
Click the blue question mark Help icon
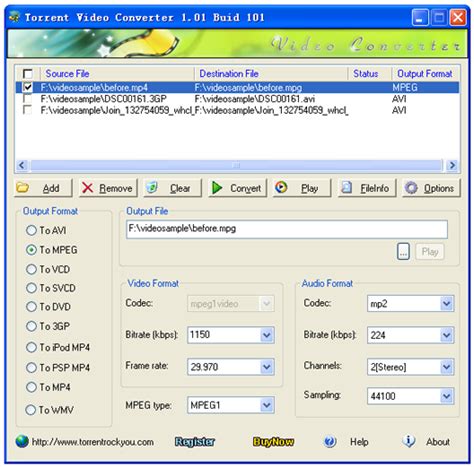330,441
